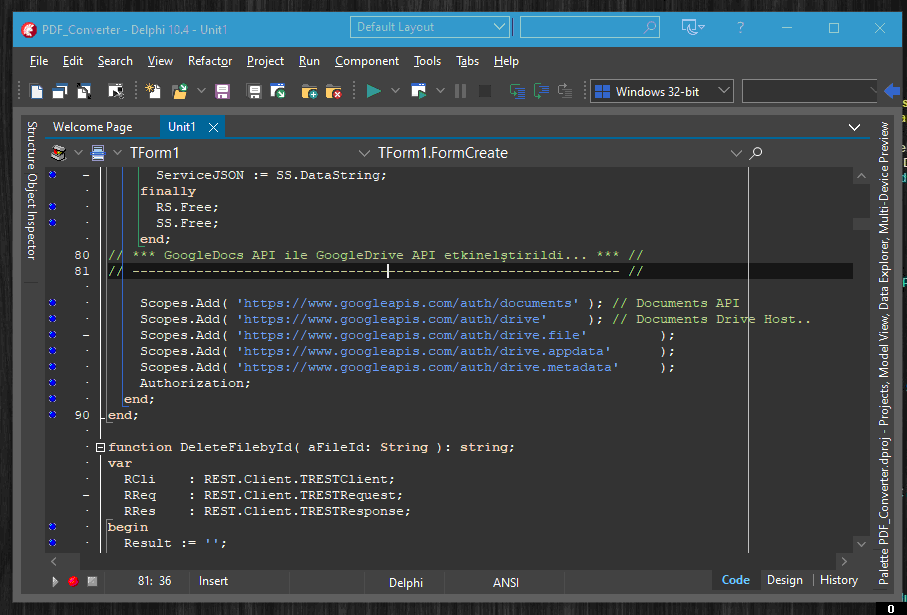The height and width of the screenshot is (615, 907).
Task: Click the Trace Into debug icon
Action: coord(517,91)
